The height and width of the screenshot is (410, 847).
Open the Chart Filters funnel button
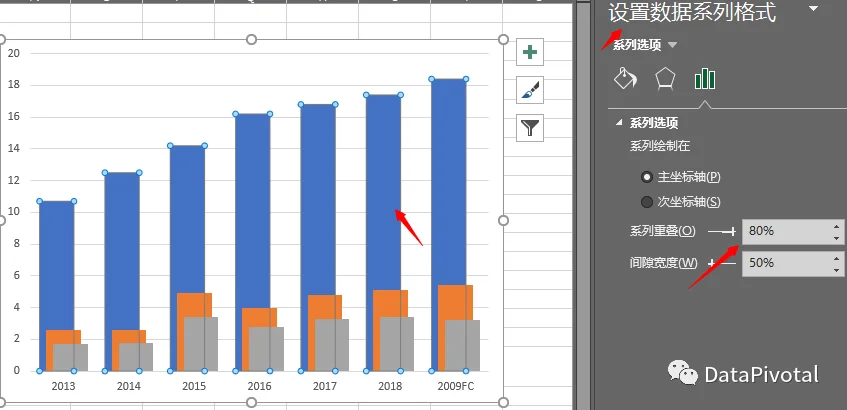(x=530, y=128)
